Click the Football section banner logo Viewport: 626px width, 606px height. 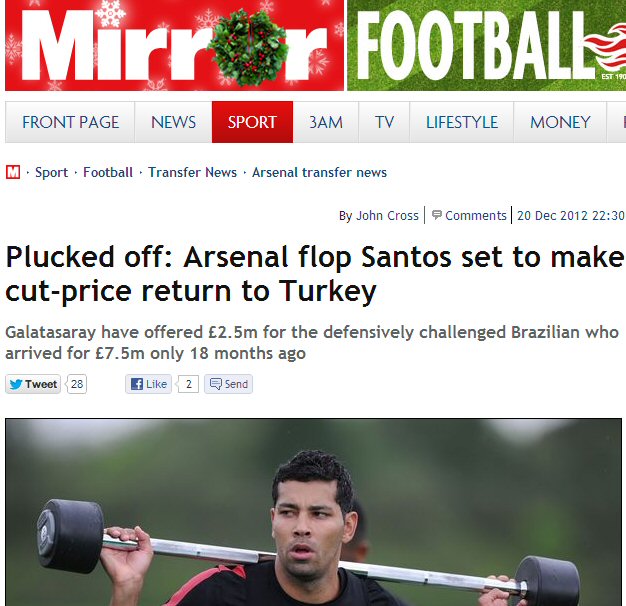[487, 45]
